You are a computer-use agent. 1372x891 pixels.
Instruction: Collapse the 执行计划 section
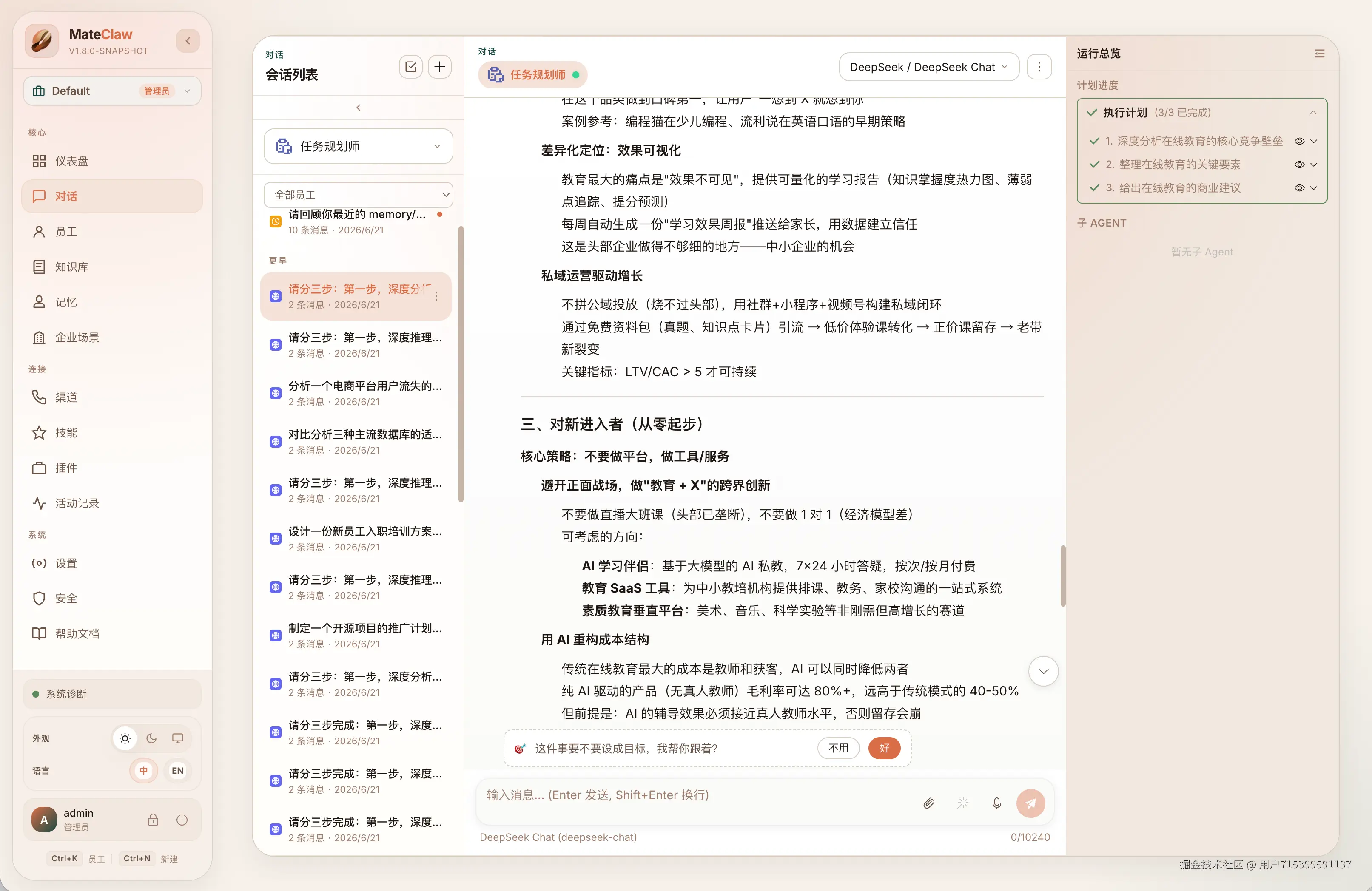[1313, 113]
